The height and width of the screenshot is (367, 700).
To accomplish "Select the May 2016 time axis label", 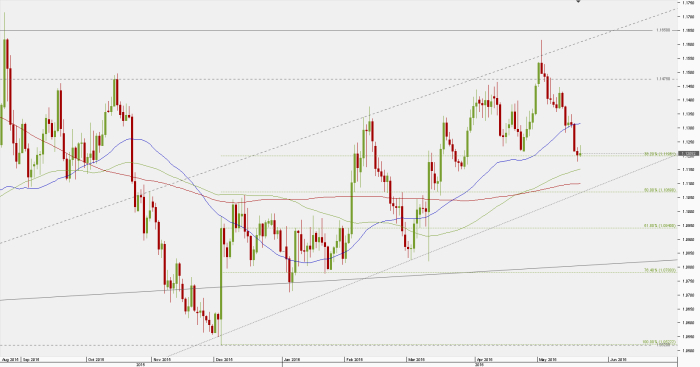I will click(x=547, y=359).
